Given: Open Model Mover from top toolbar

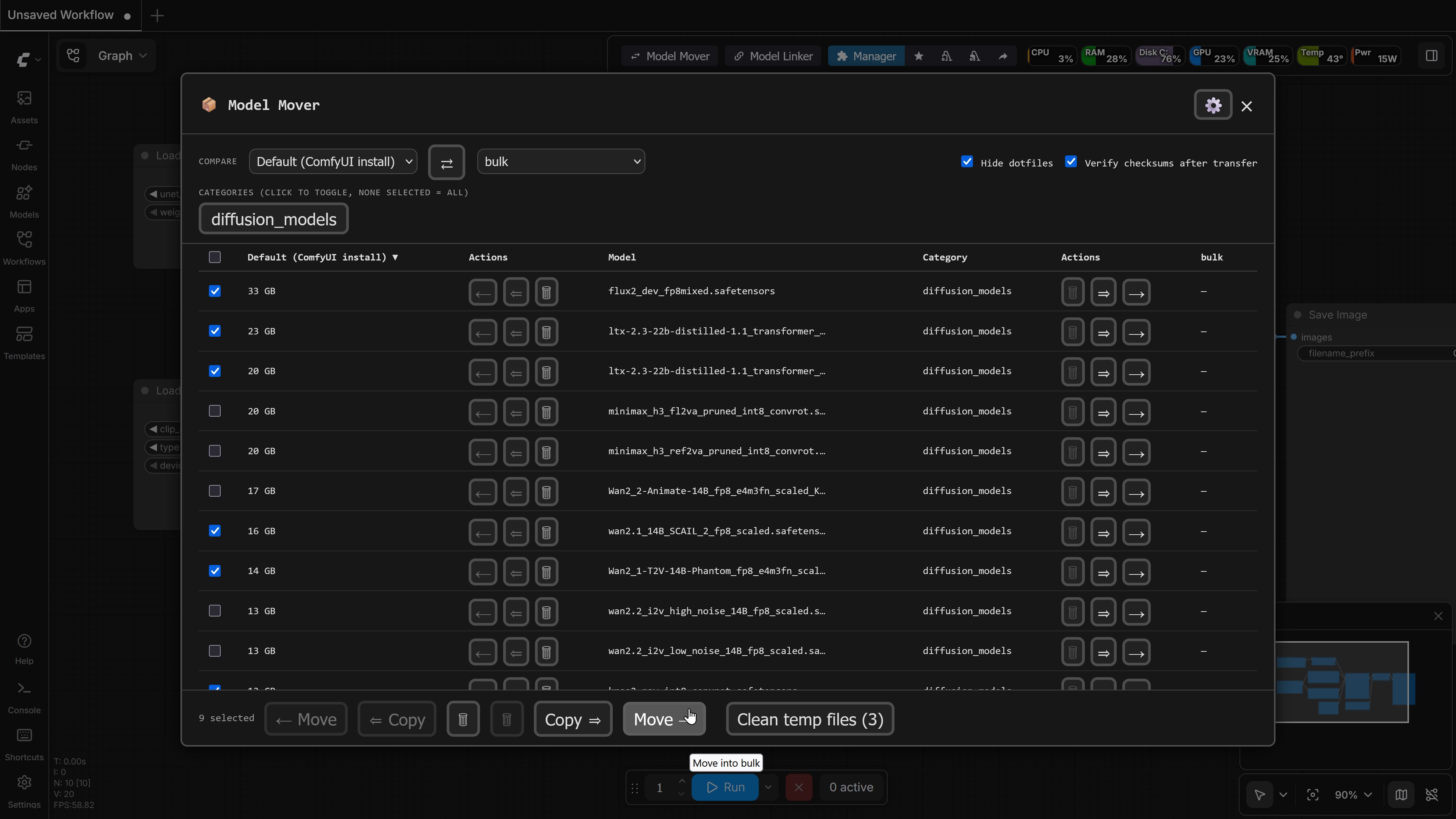Looking at the screenshot, I should [x=670, y=56].
